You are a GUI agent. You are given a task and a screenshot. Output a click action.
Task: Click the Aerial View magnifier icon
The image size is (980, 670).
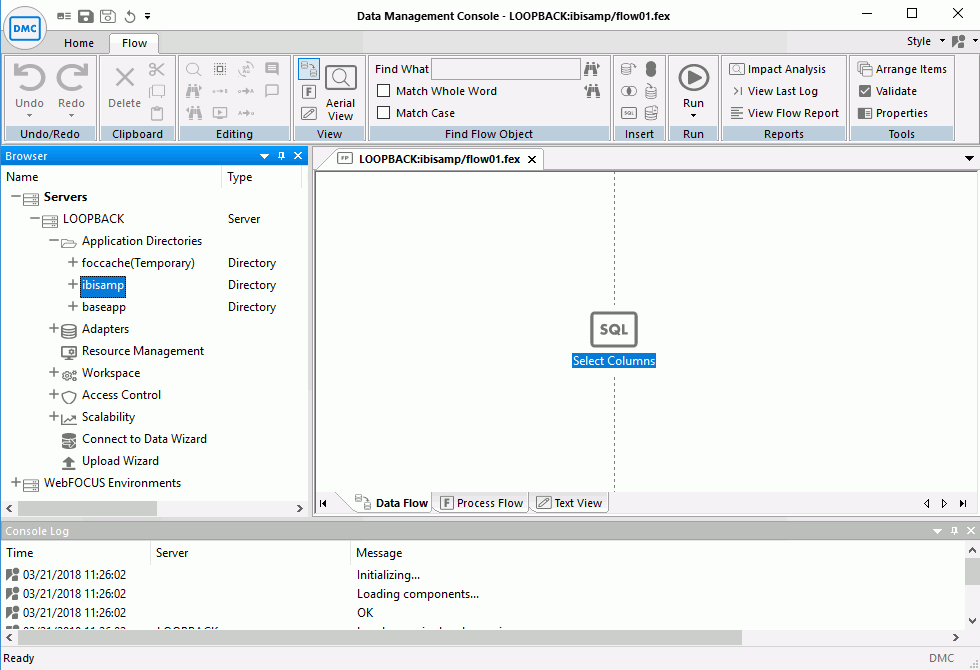point(341,78)
